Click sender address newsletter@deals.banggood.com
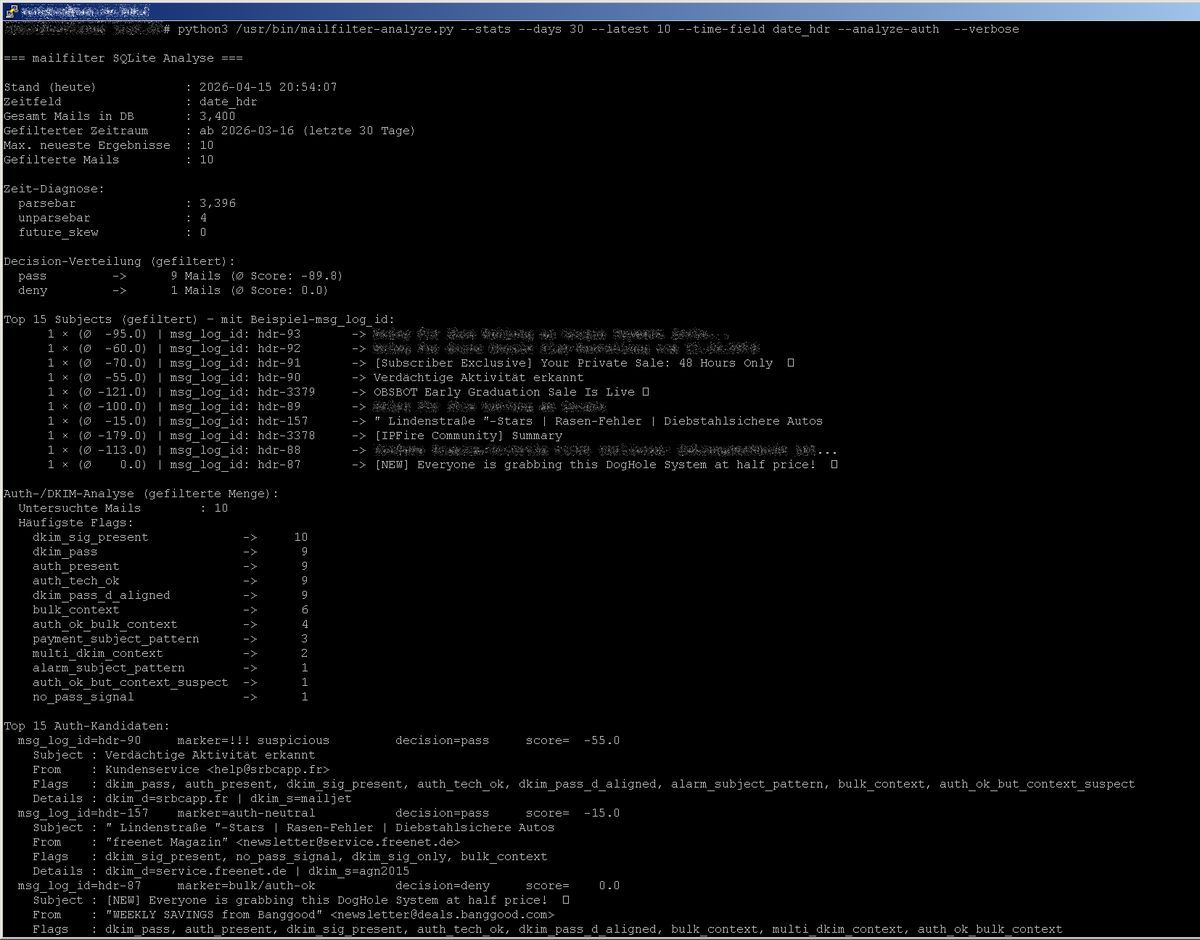The width and height of the screenshot is (1200, 940). point(442,915)
